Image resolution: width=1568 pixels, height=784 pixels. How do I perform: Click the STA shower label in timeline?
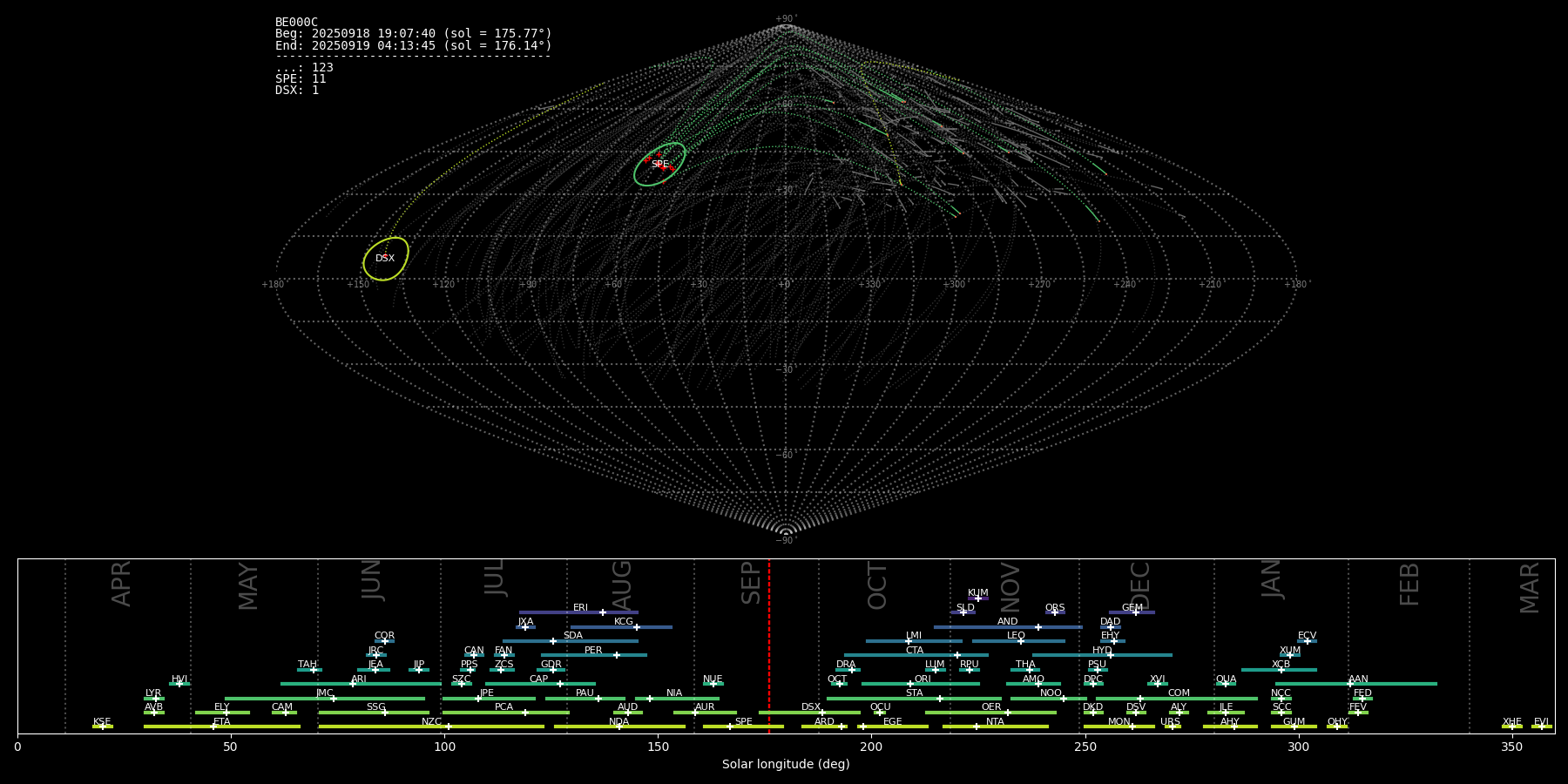[x=914, y=693]
